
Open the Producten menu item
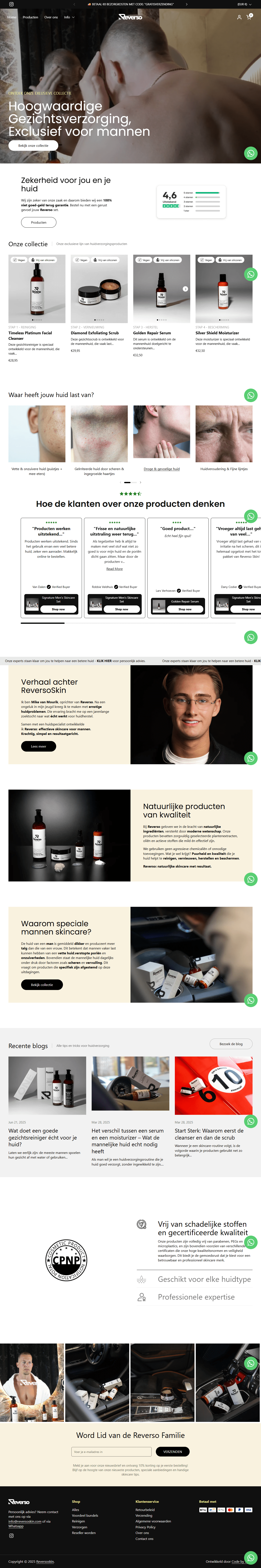[x=30, y=17]
